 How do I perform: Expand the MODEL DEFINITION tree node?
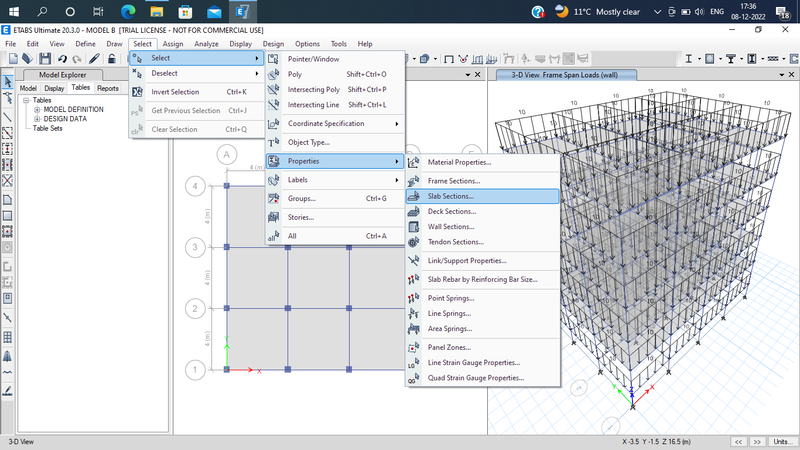coord(37,110)
